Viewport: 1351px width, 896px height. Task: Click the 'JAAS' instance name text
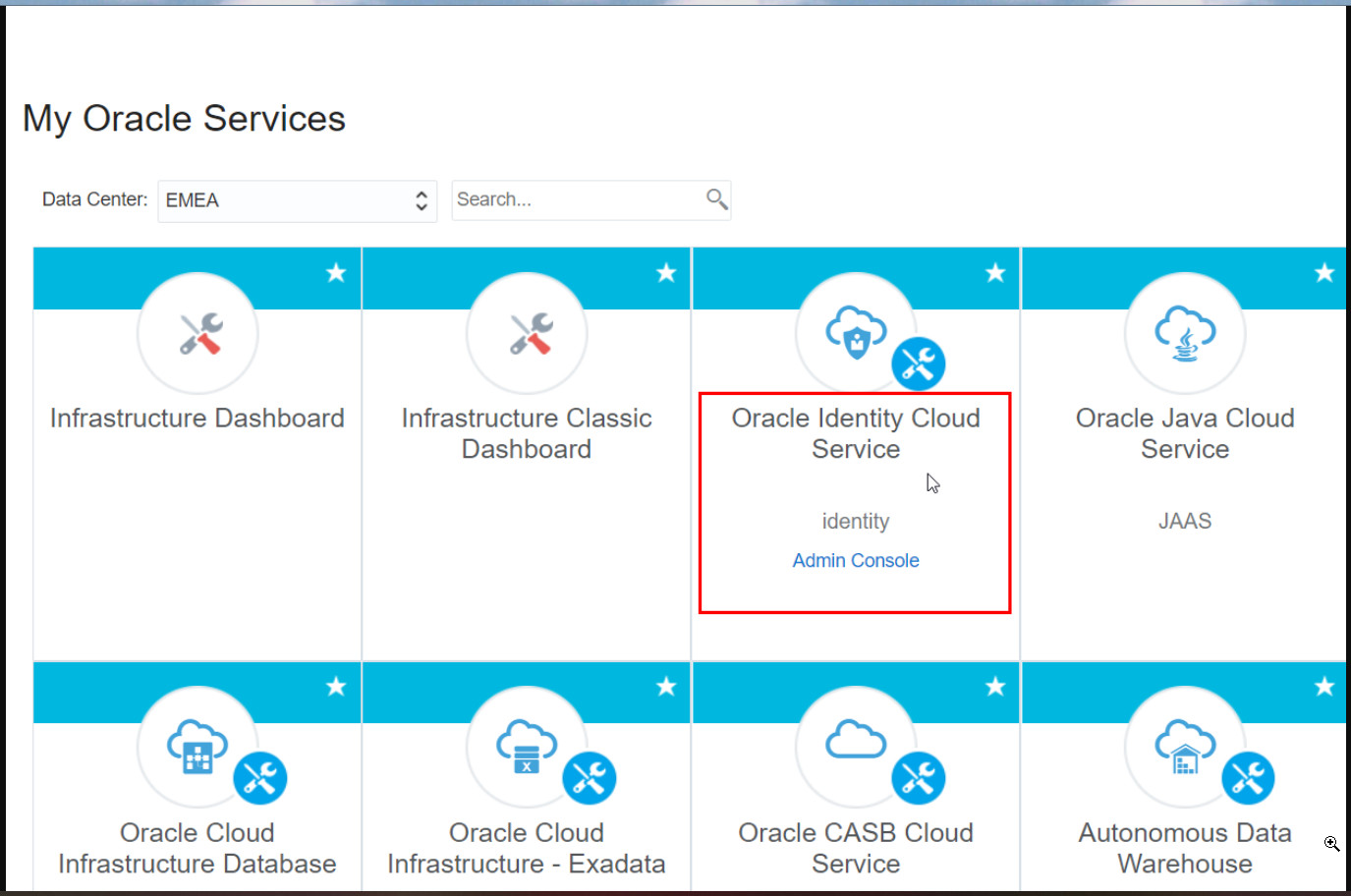pyautogui.click(x=1185, y=522)
